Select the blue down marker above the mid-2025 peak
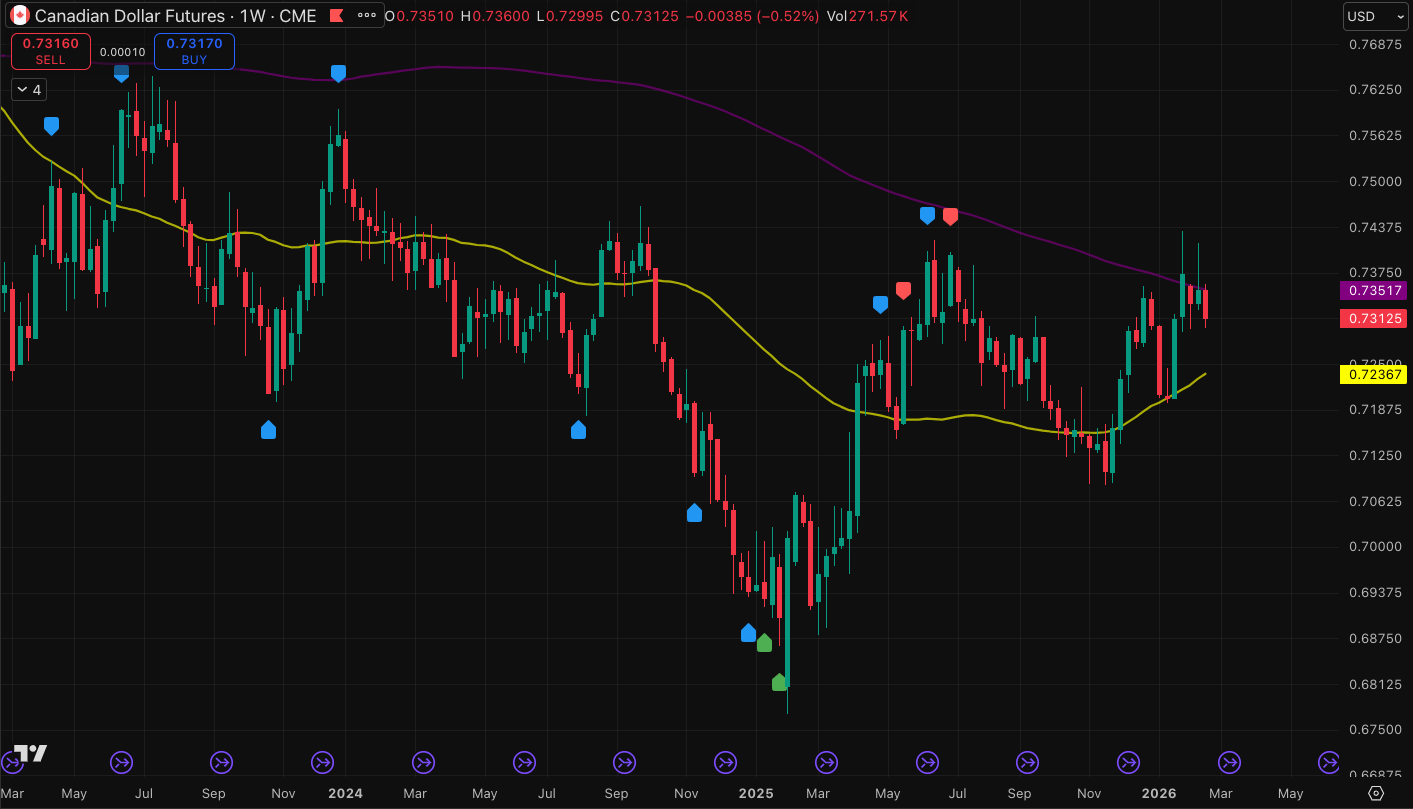Viewport: 1413px width, 809px height. pyautogui.click(x=927, y=215)
